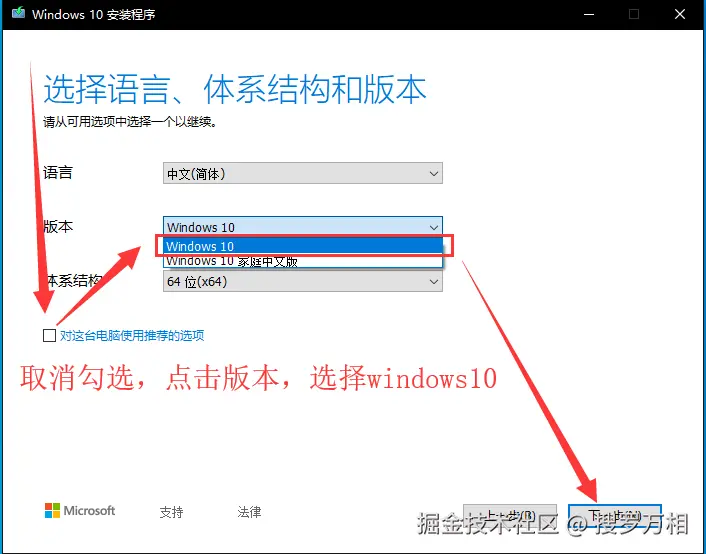Click the 对这台电脑使用推荐的选项 label
The height and width of the screenshot is (554, 706).
132,336
